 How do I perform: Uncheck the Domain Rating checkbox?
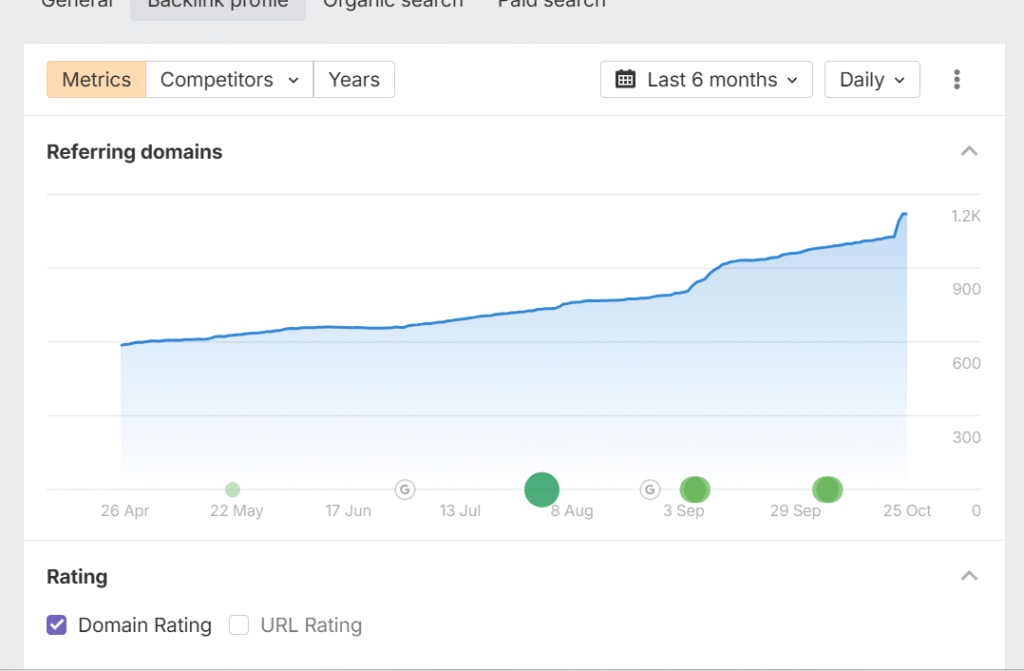pos(57,626)
